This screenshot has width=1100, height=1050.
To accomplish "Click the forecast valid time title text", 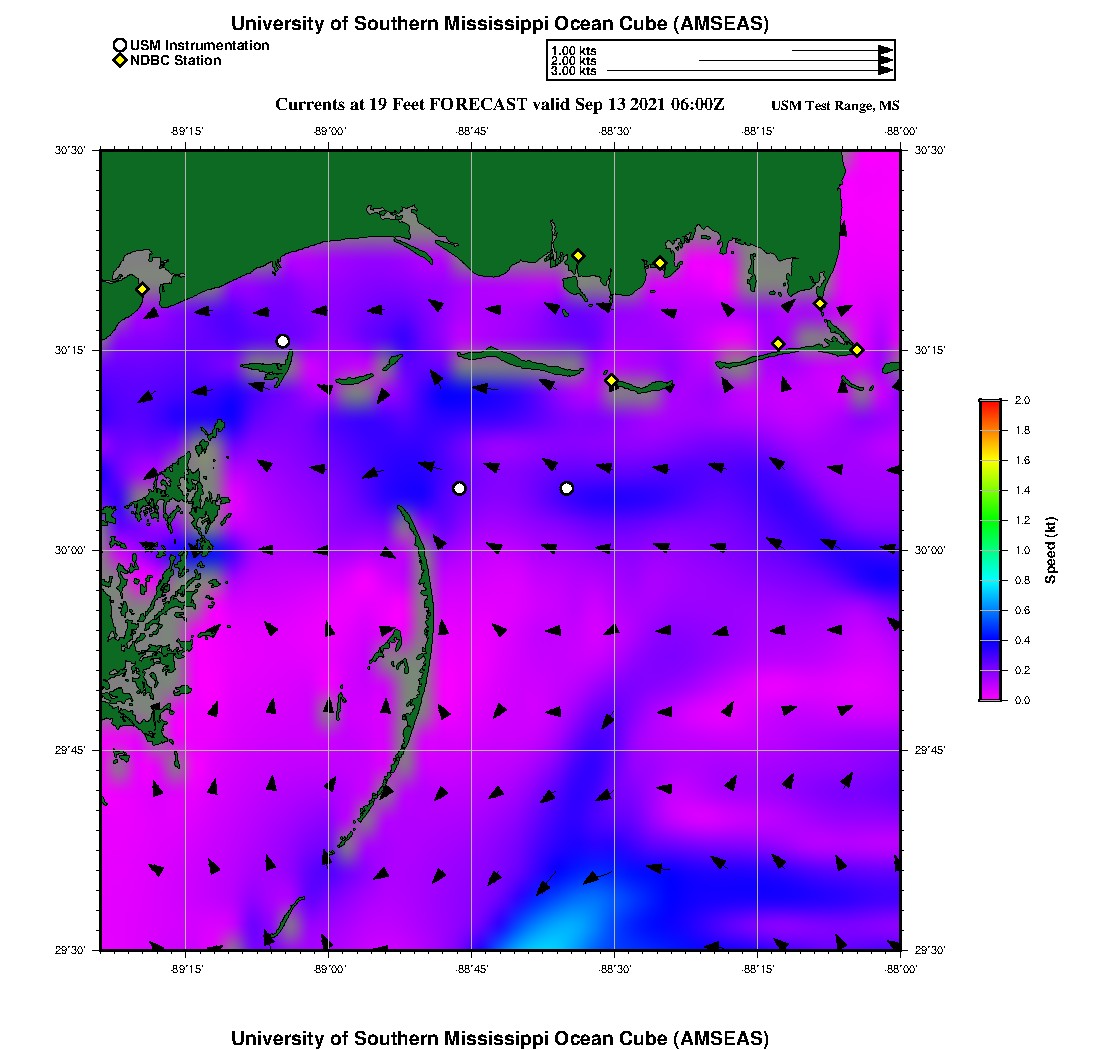I will (x=499, y=104).
